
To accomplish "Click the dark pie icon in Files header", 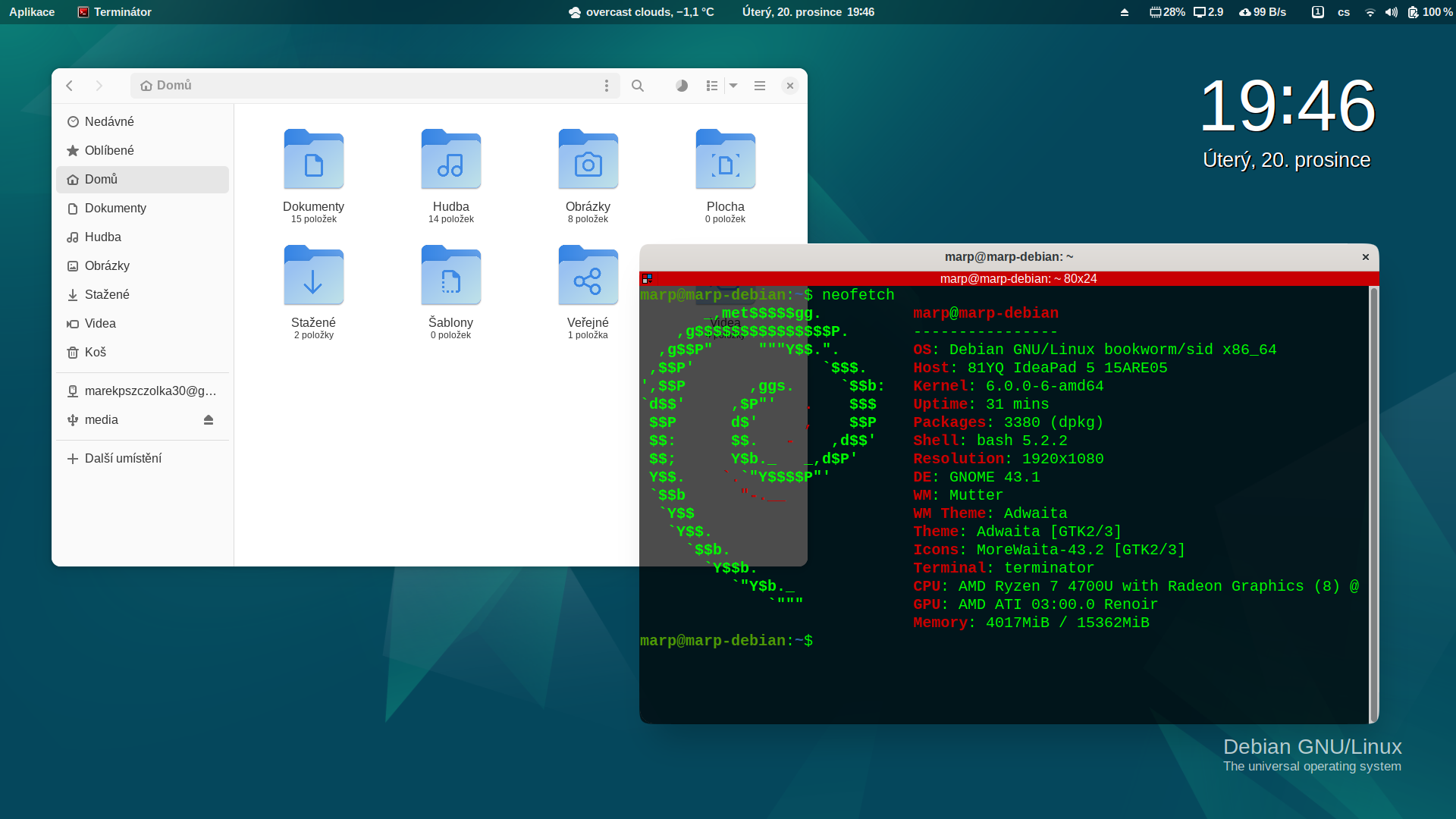I will [x=682, y=86].
